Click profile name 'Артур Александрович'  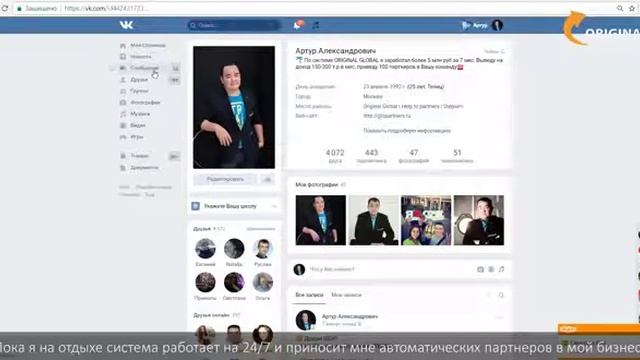(x=336, y=51)
